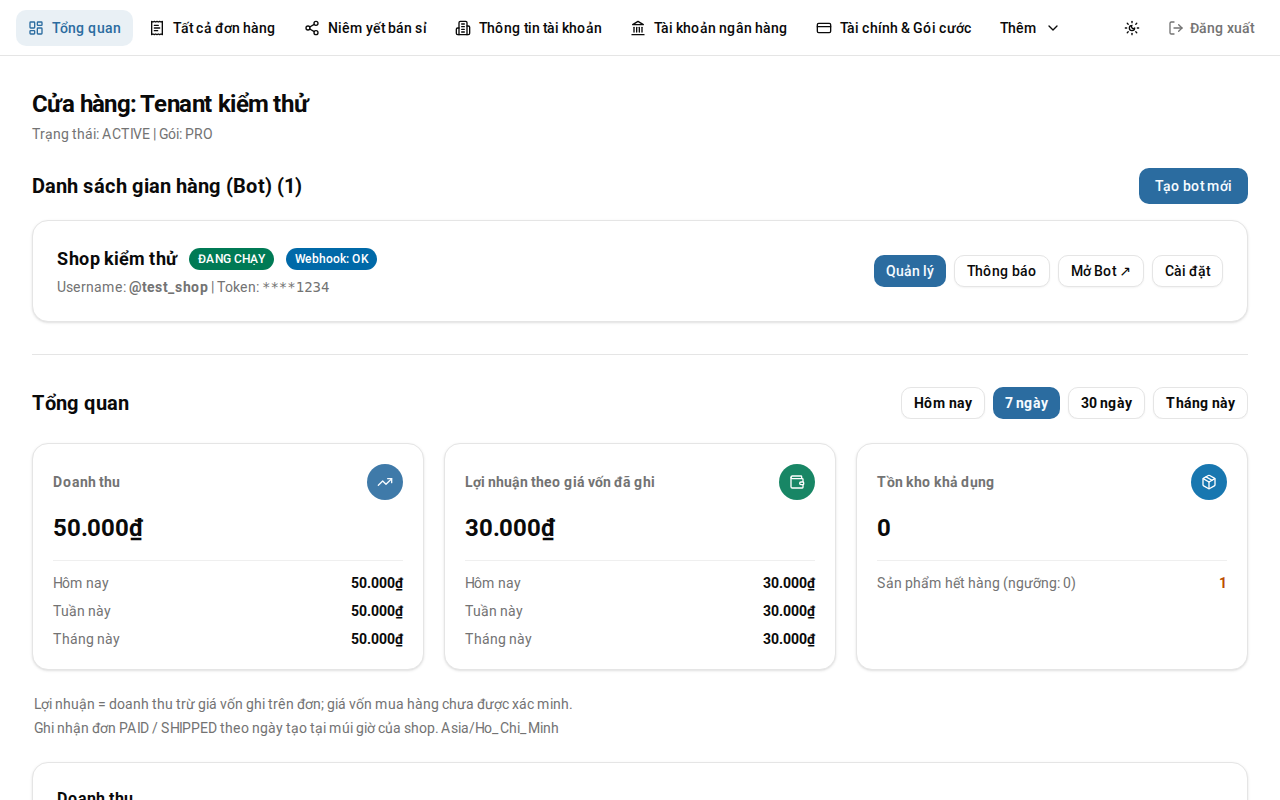Viewport: 1280px width, 800px height.
Task: Open Tài khoản ngân hàng section
Action: click(x=709, y=28)
